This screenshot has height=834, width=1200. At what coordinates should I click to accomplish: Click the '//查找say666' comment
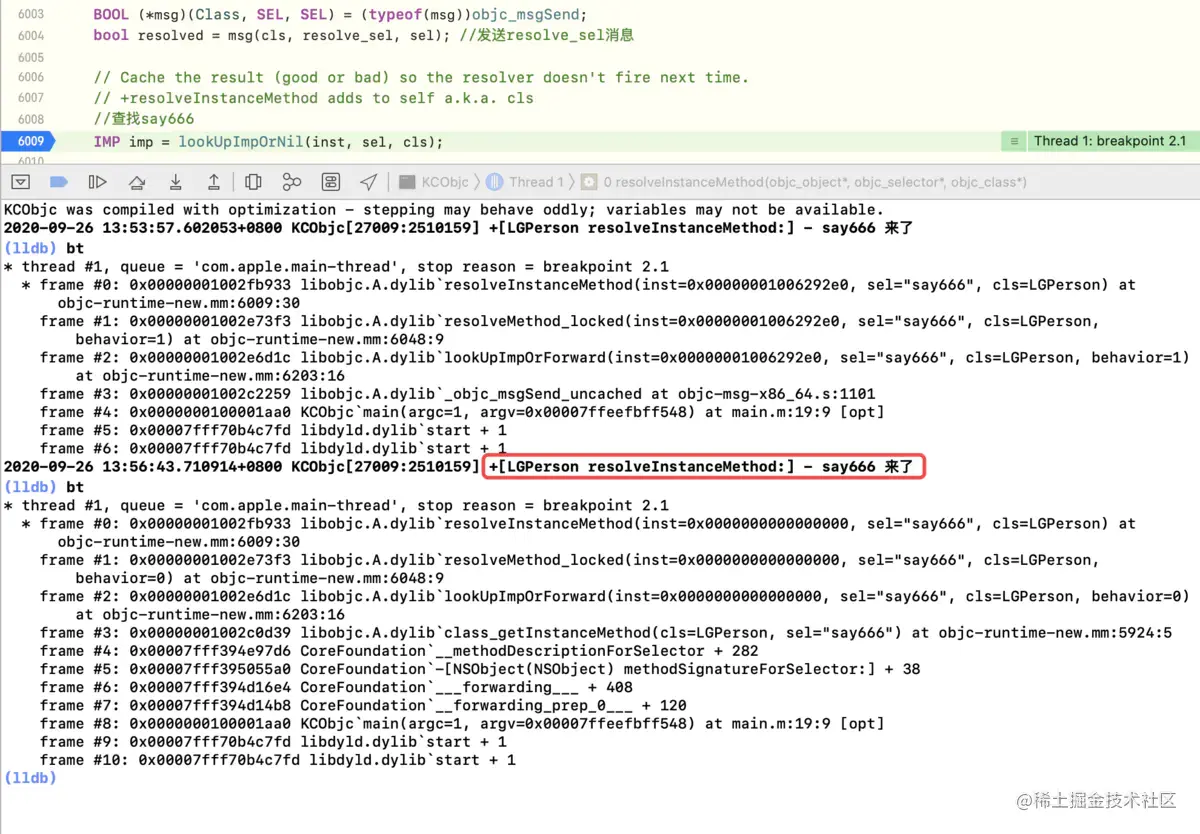[144, 119]
